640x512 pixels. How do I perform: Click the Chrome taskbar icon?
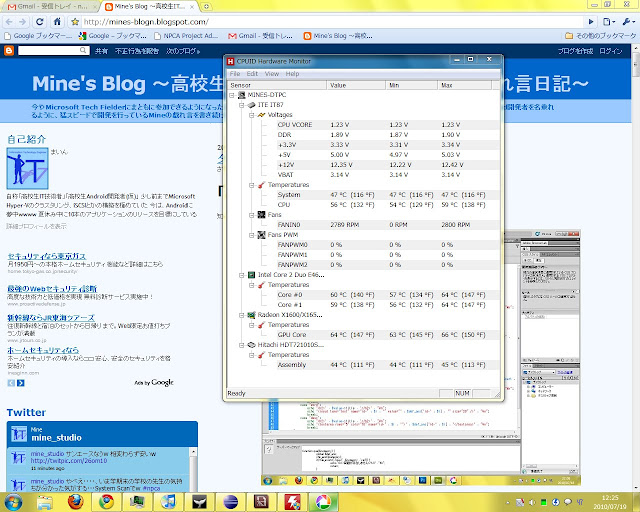(107, 502)
